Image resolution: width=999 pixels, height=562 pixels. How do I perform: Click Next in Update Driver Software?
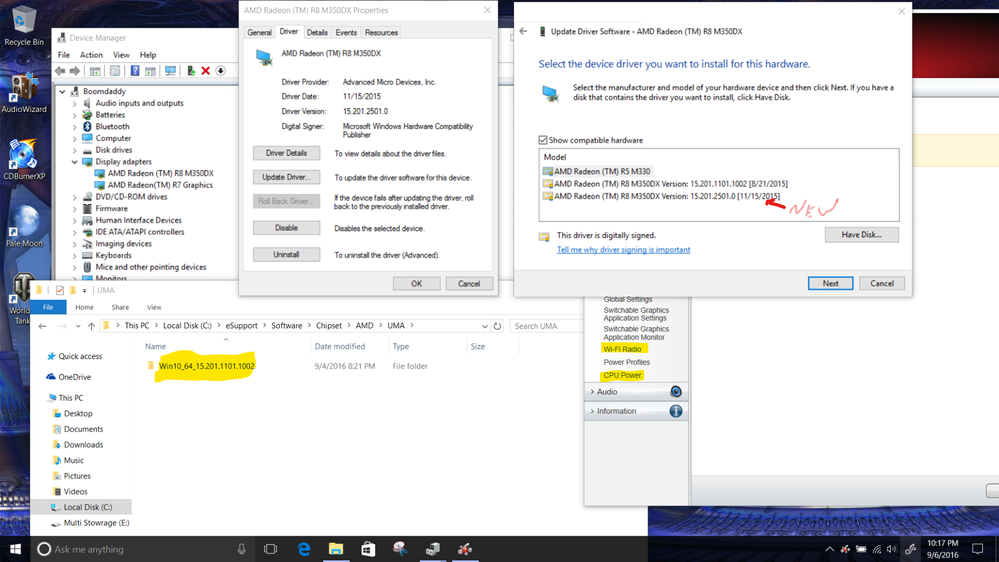click(830, 284)
